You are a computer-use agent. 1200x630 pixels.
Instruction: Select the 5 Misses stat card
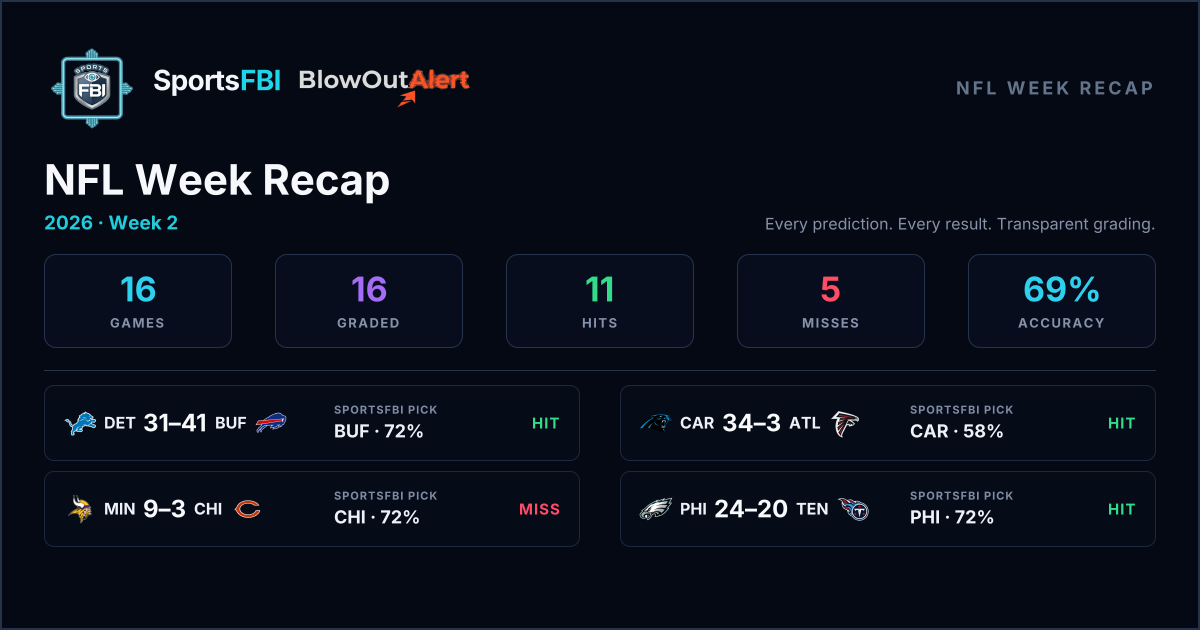click(x=831, y=301)
